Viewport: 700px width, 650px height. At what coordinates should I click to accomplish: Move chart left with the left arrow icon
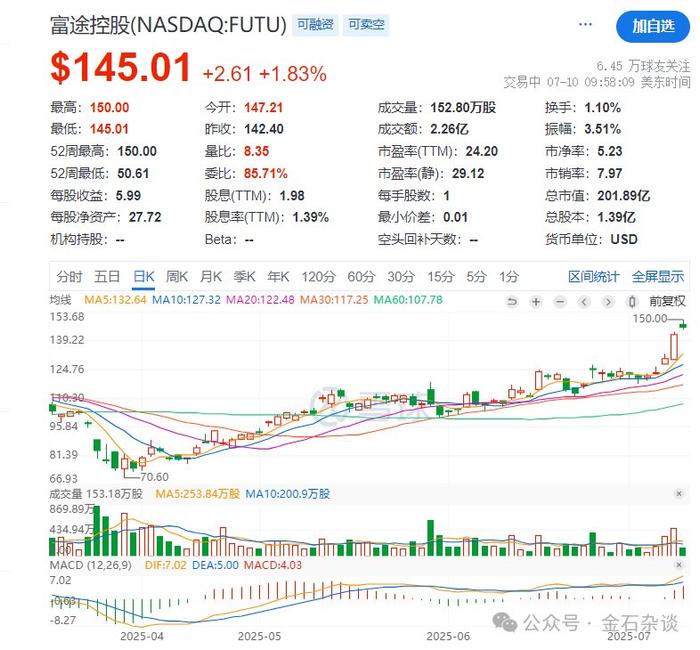pos(584,302)
